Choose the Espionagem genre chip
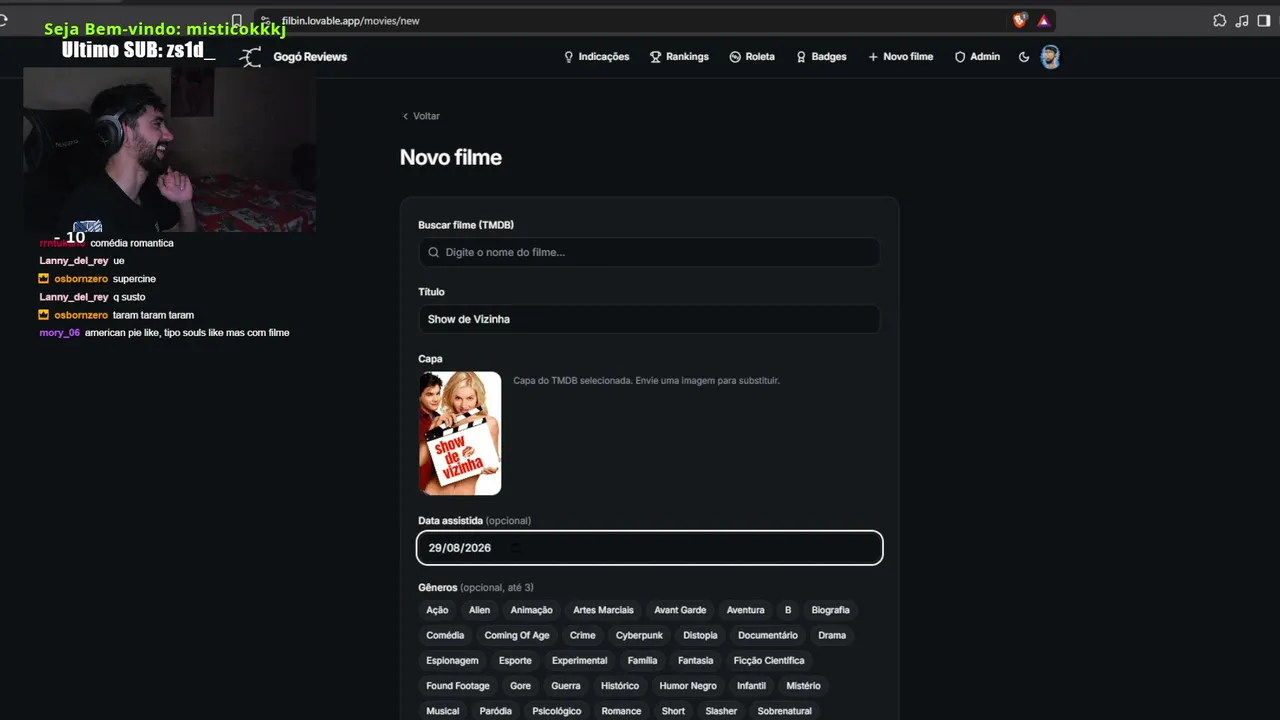The height and width of the screenshot is (720, 1280). [452, 660]
